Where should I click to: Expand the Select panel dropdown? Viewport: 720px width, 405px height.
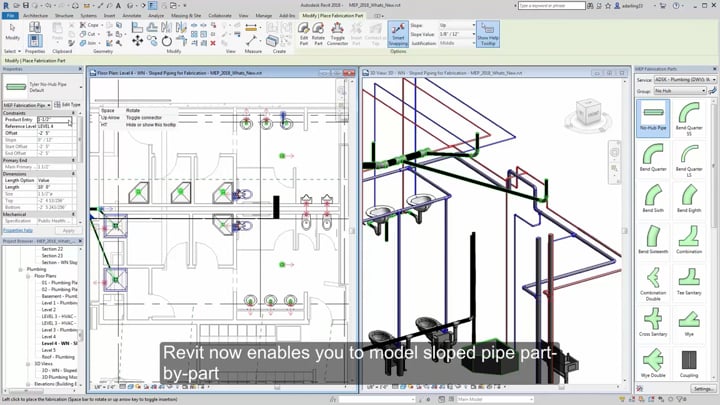[x=12, y=51]
